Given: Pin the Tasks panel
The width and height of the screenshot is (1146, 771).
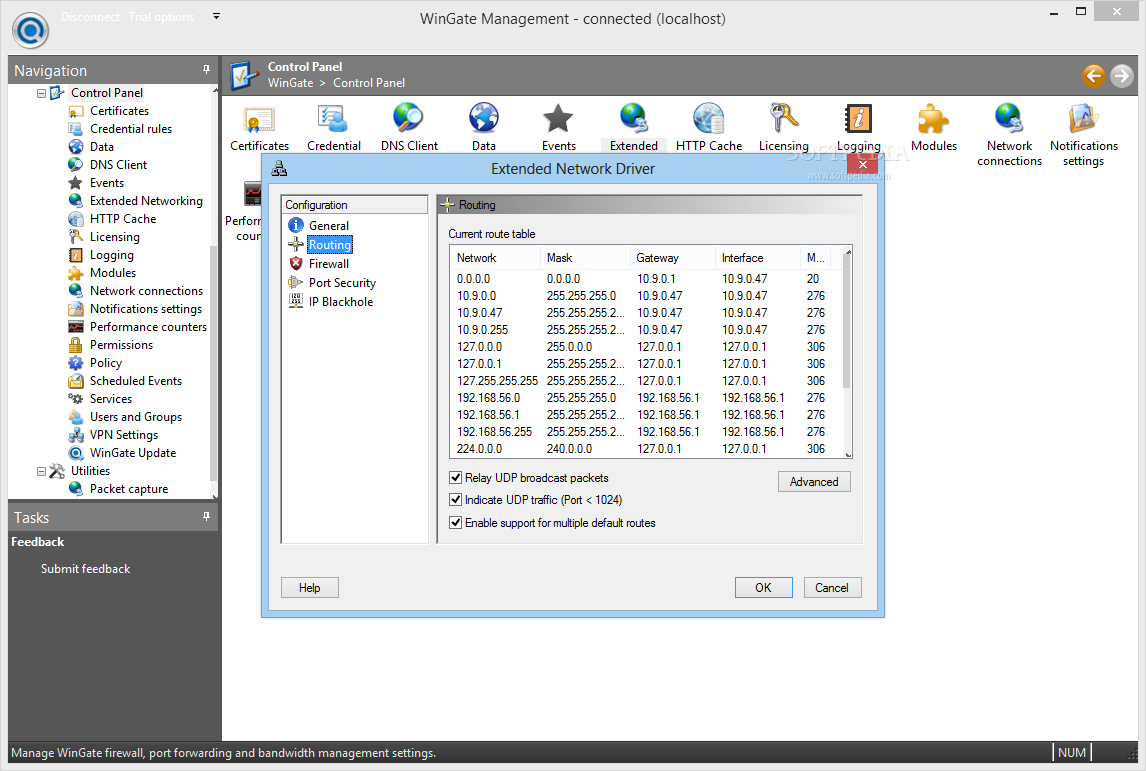Looking at the screenshot, I should click(x=206, y=517).
